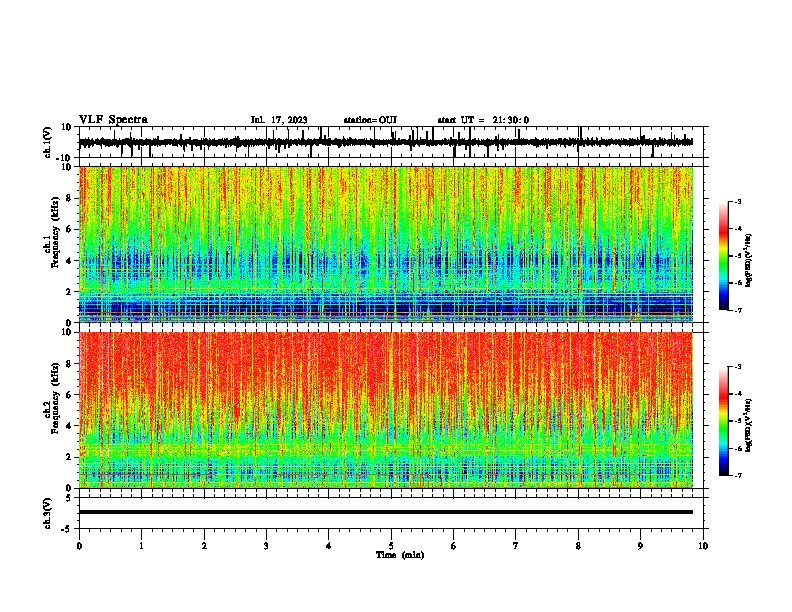The height and width of the screenshot is (612, 792).
Task: Click time axis tick label "8"
Action: click(578, 546)
